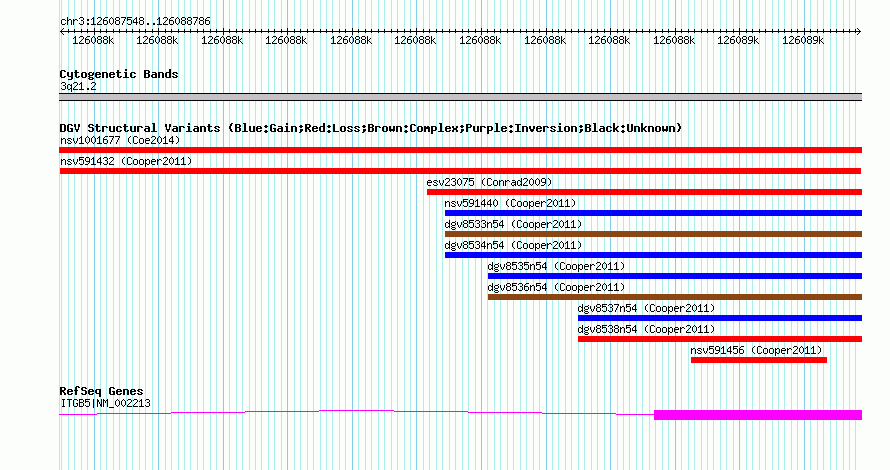Click the left arrowhead of the ruler
The image size is (890, 470).
(x=62, y=32)
